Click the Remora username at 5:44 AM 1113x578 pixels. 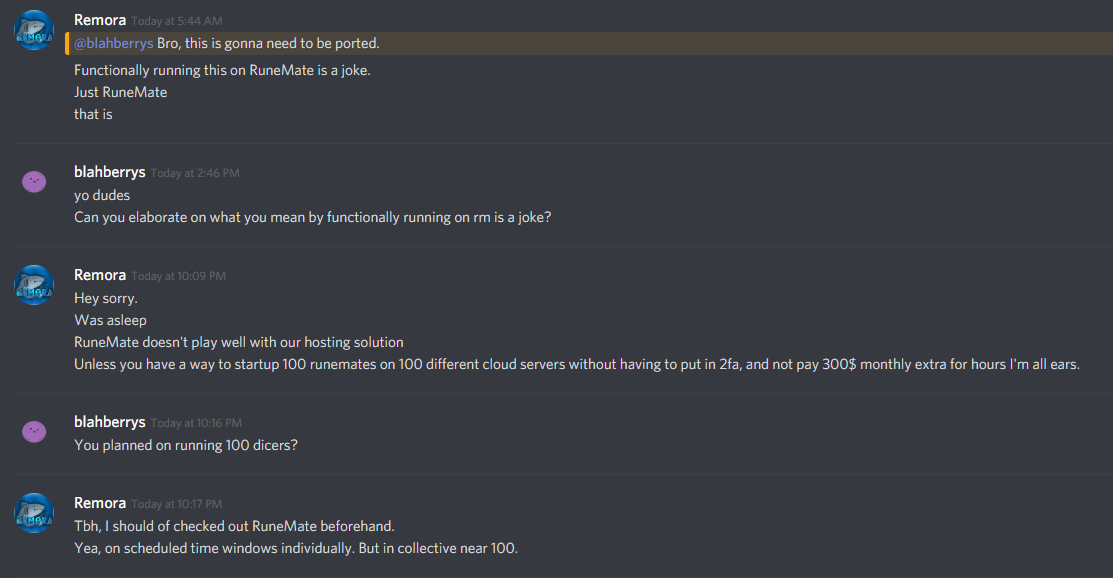(x=100, y=20)
